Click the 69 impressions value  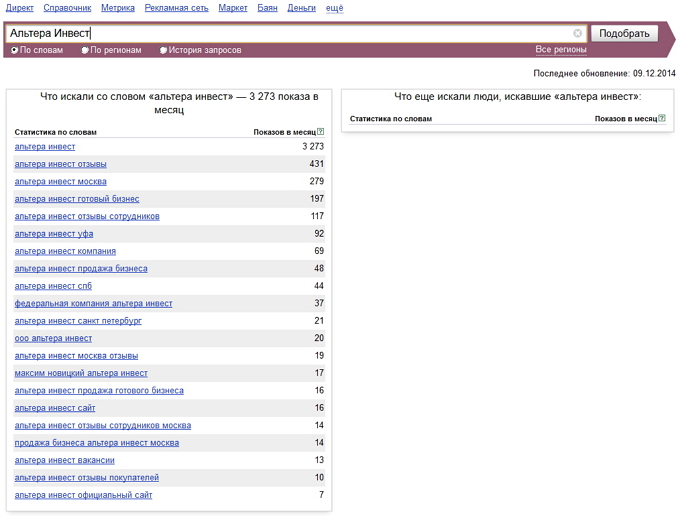point(319,251)
